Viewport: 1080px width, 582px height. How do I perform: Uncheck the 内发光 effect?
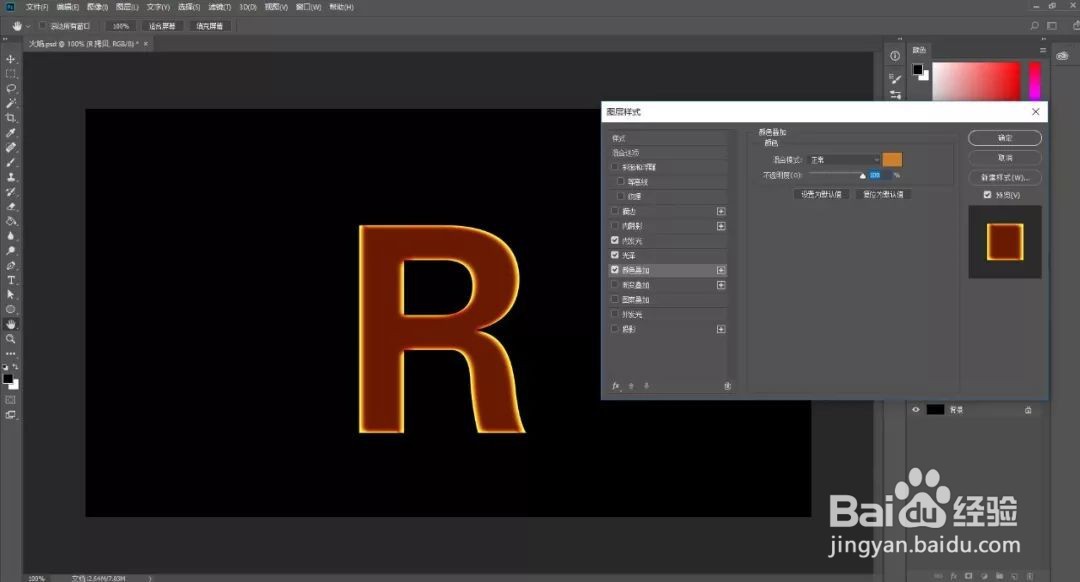pos(614,240)
